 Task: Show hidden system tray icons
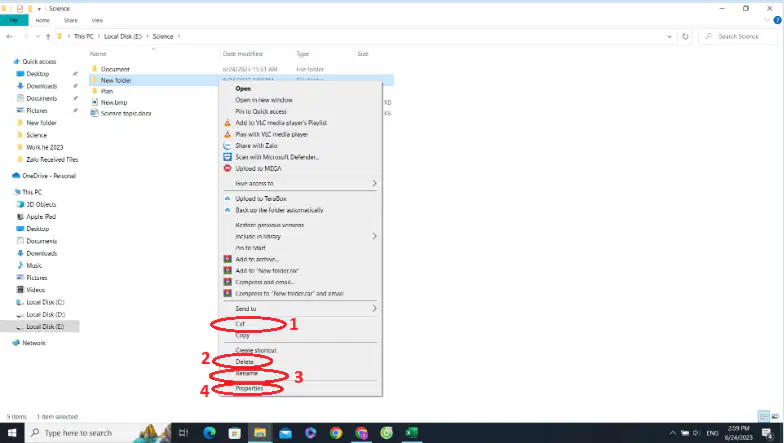coord(672,433)
